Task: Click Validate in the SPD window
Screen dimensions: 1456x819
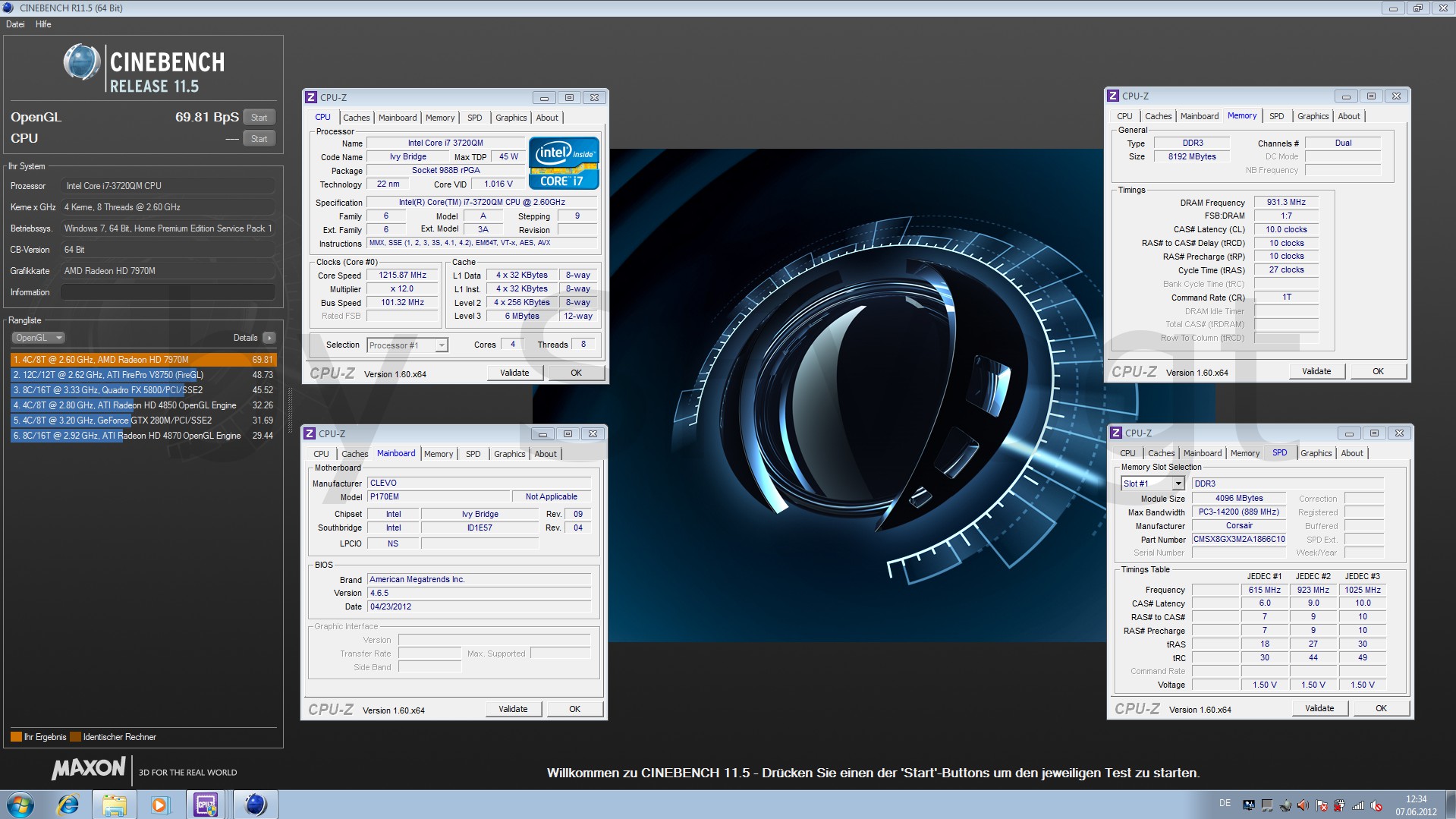Action: pos(1319,708)
